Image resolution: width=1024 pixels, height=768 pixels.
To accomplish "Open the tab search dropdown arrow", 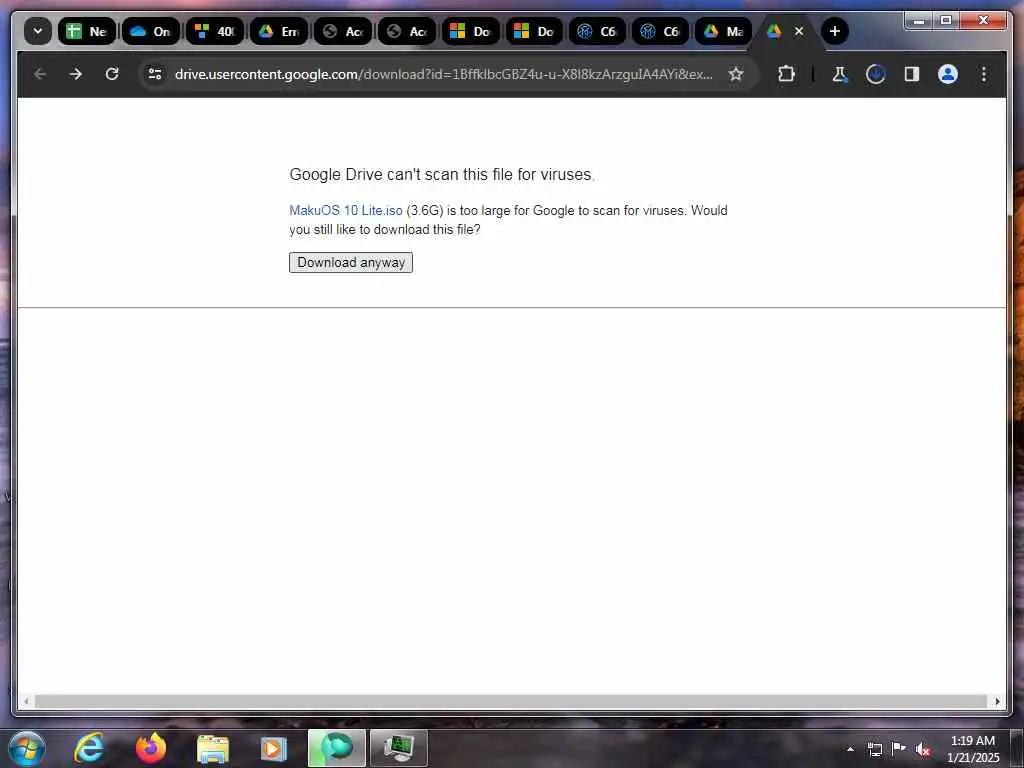I will tap(38, 31).
